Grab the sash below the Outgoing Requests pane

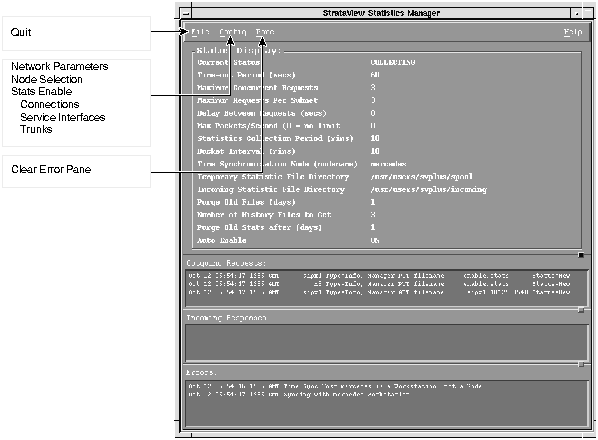click(581, 310)
